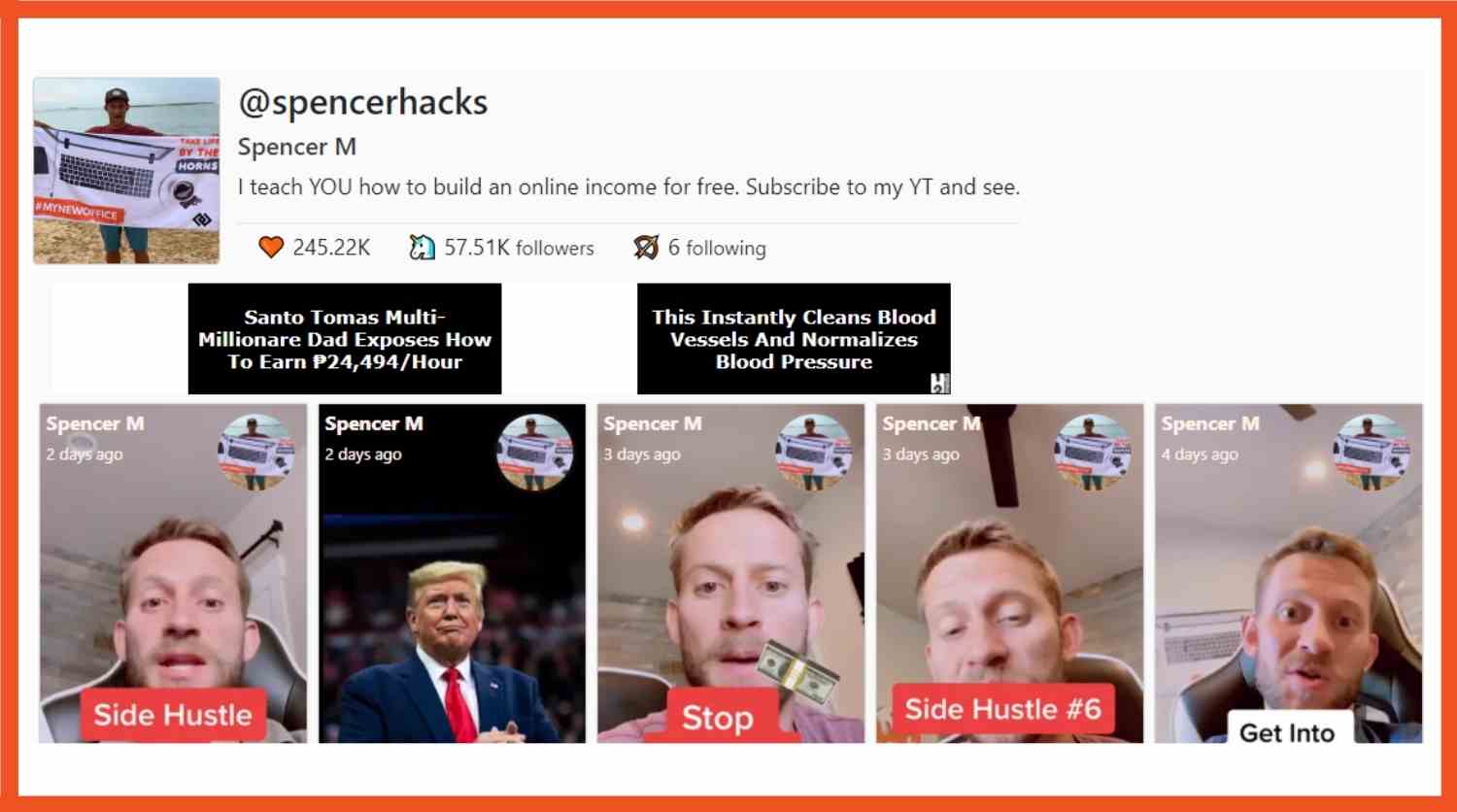The width and height of the screenshot is (1457, 812).
Task: Click the small ad logo badge
Action: click(x=939, y=383)
